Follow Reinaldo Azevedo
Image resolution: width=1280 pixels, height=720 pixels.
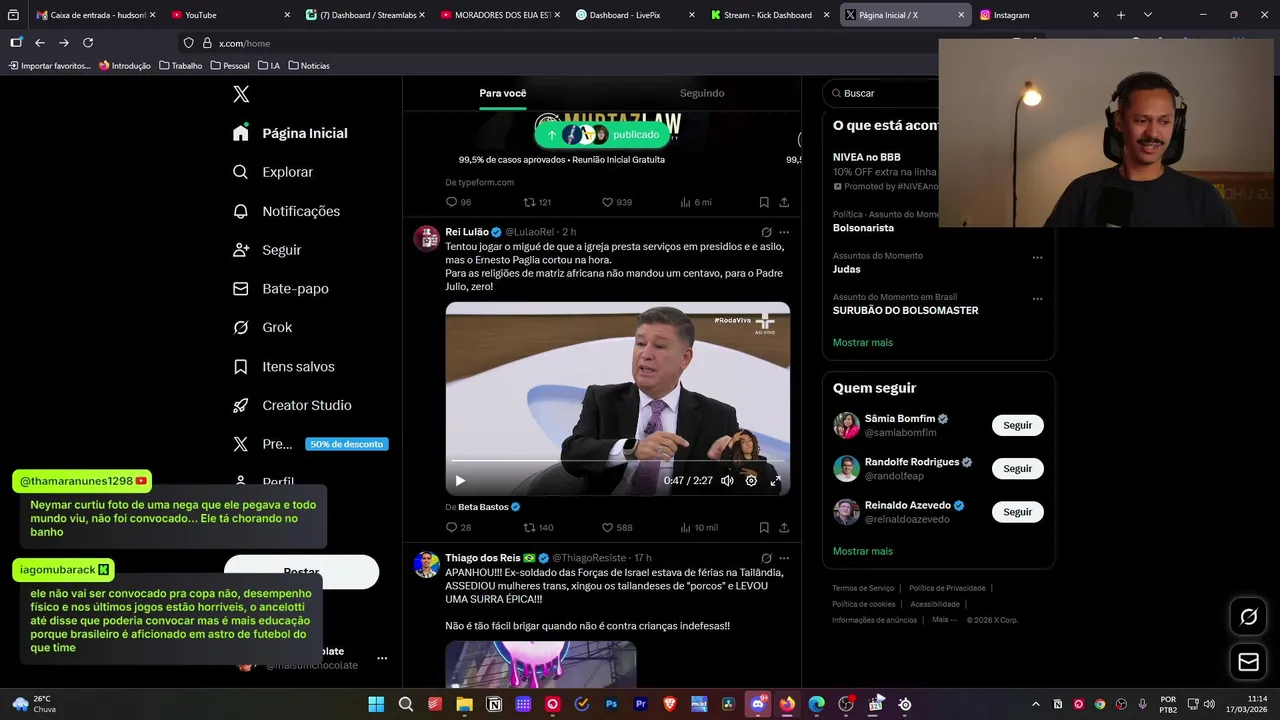click(1017, 511)
